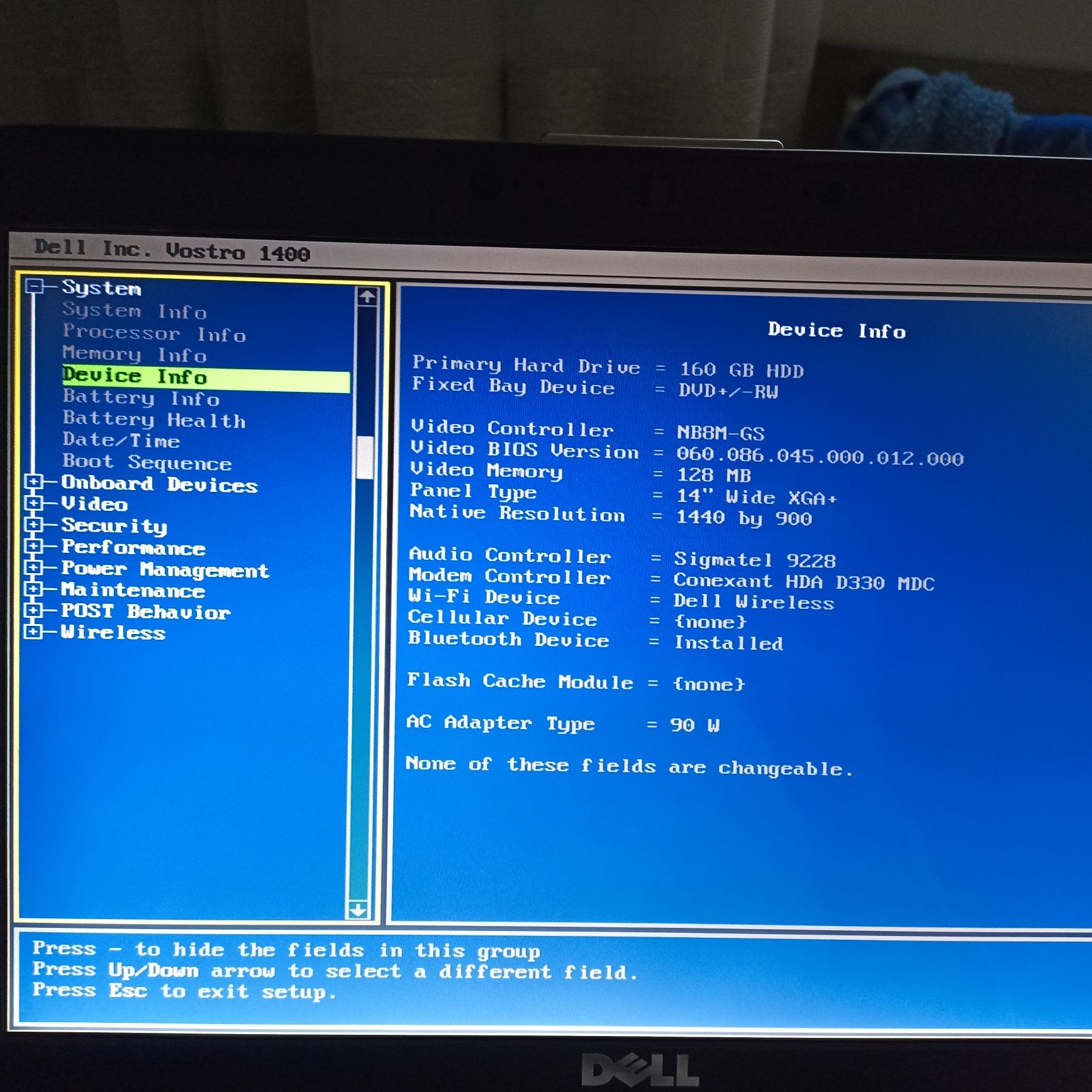Click the 'Conexant HDA D330 MDC' value
1092x1092 pixels.
(805, 582)
